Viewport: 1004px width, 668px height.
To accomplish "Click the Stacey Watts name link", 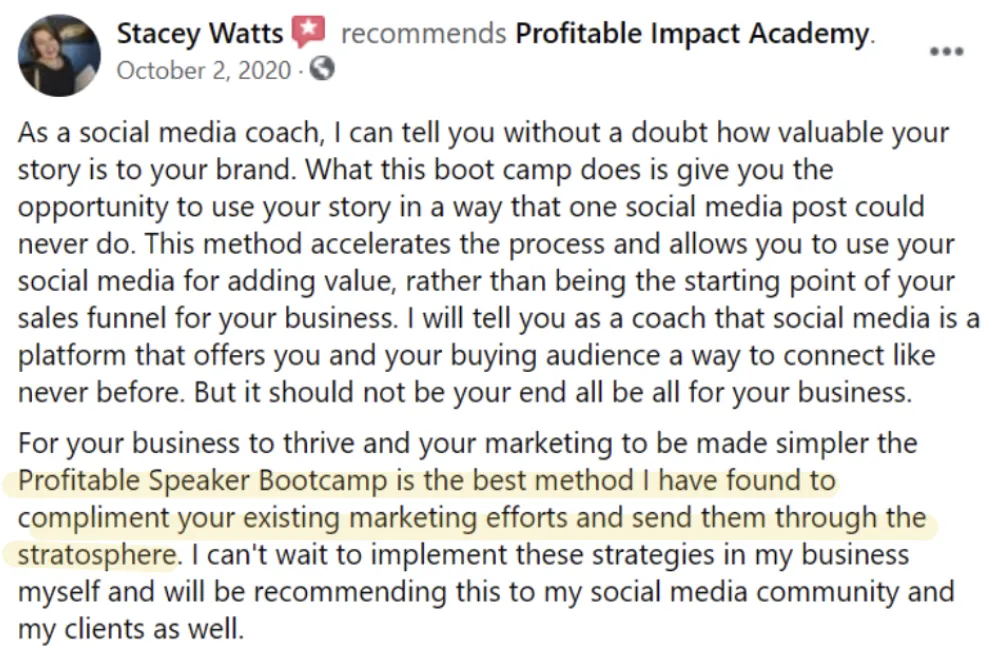I will [x=200, y=33].
